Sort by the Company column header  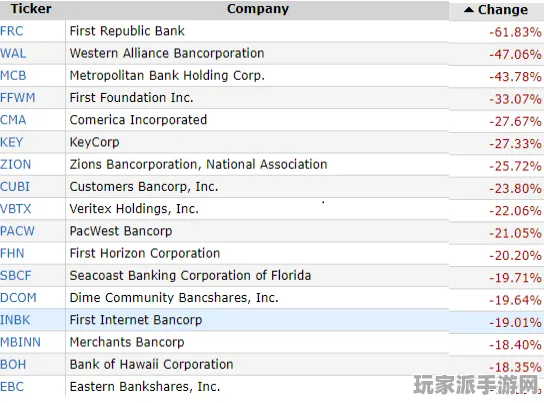[258, 9]
